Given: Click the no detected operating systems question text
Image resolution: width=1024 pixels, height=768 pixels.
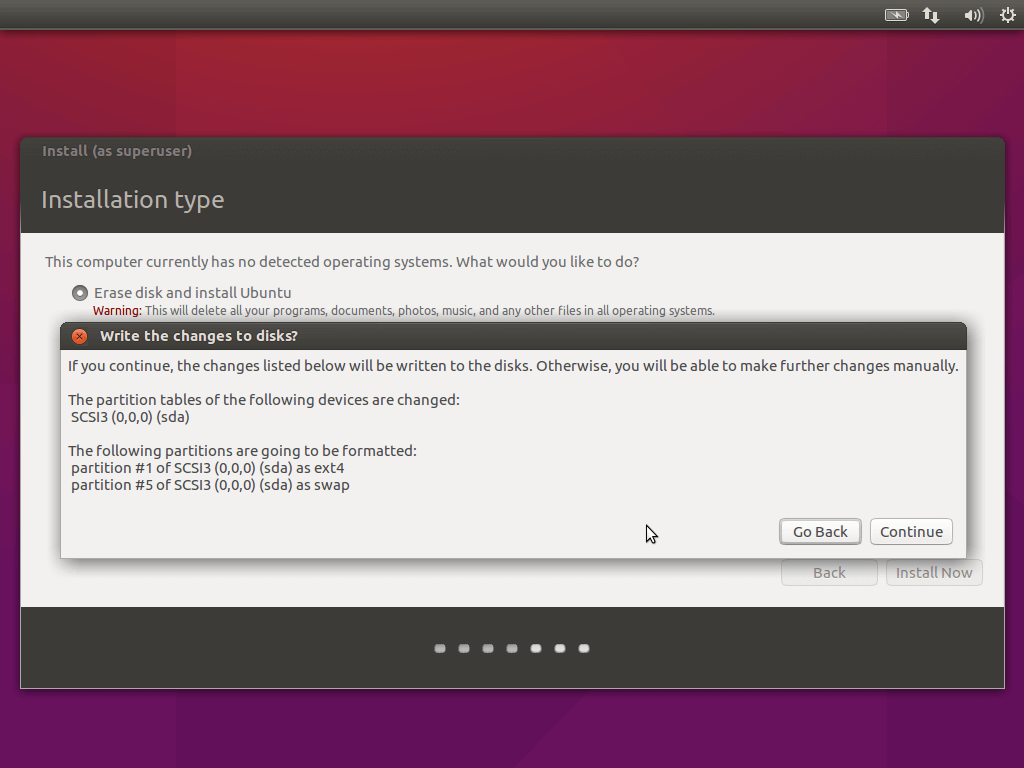Looking at the screenshot, I should click(x=342, y=262).
